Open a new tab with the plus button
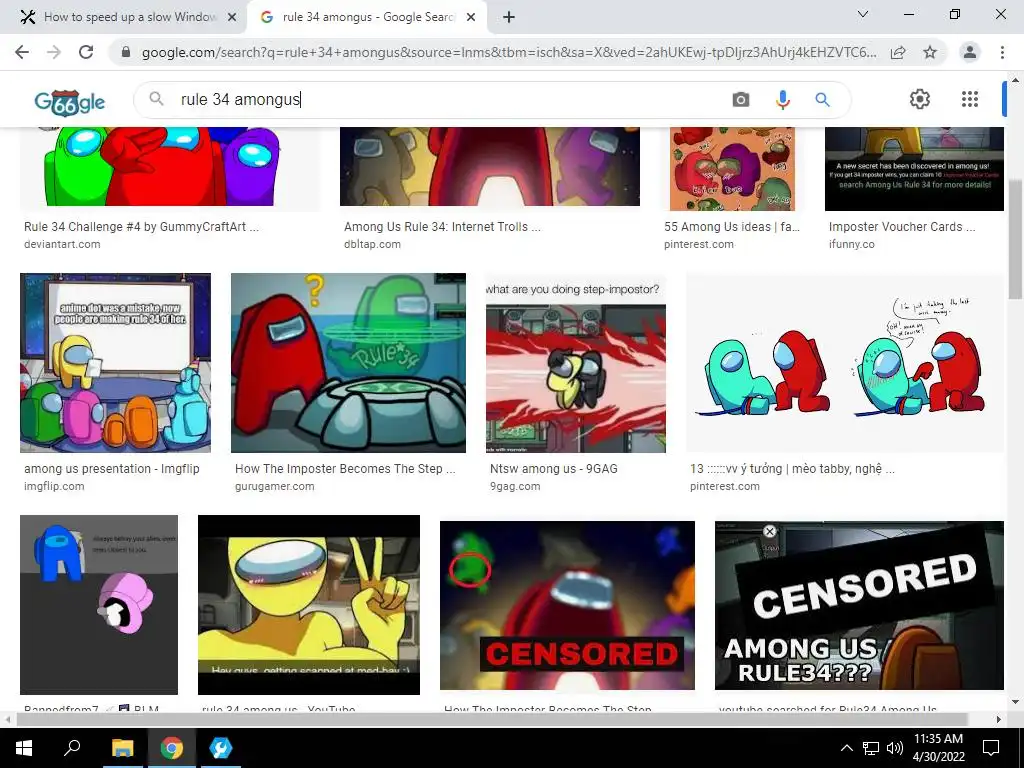This screenshot has height=768, width=1024. click(509, 17)
